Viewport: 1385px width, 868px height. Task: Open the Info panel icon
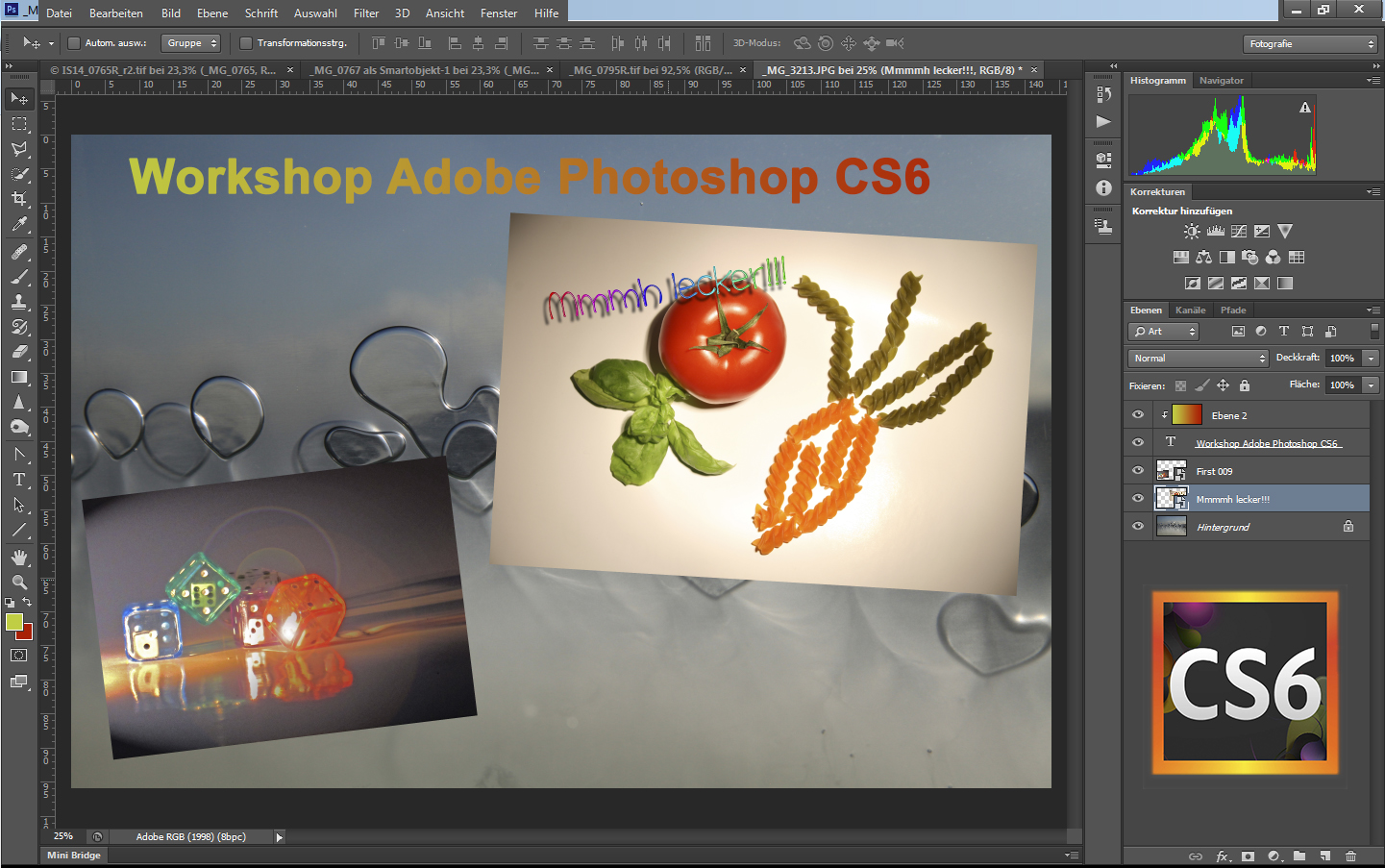(x=1103, y=188)
